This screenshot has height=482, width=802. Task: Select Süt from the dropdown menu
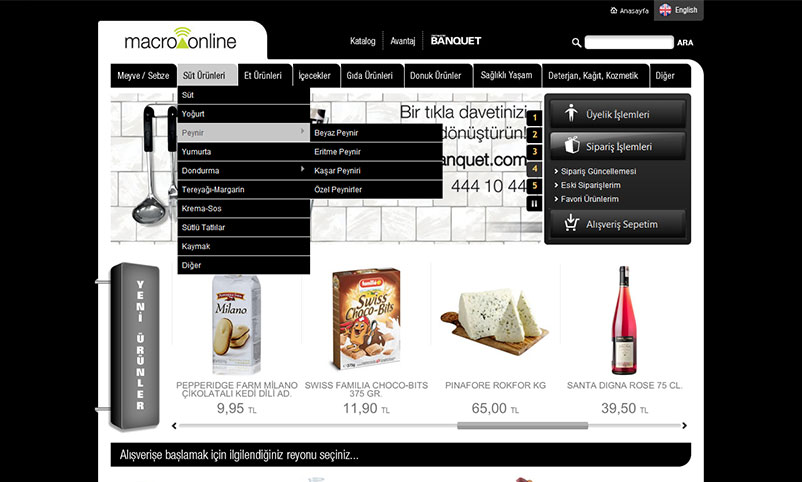pyautogui.click(x=243, y=95)
